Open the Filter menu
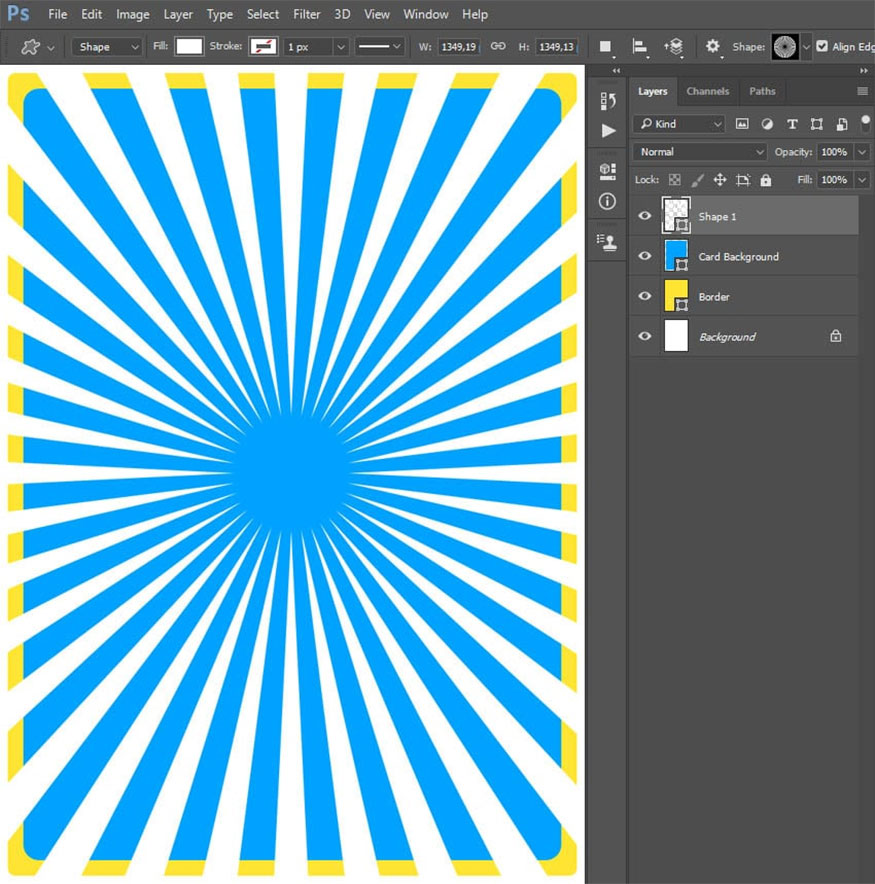 [307, 14]
